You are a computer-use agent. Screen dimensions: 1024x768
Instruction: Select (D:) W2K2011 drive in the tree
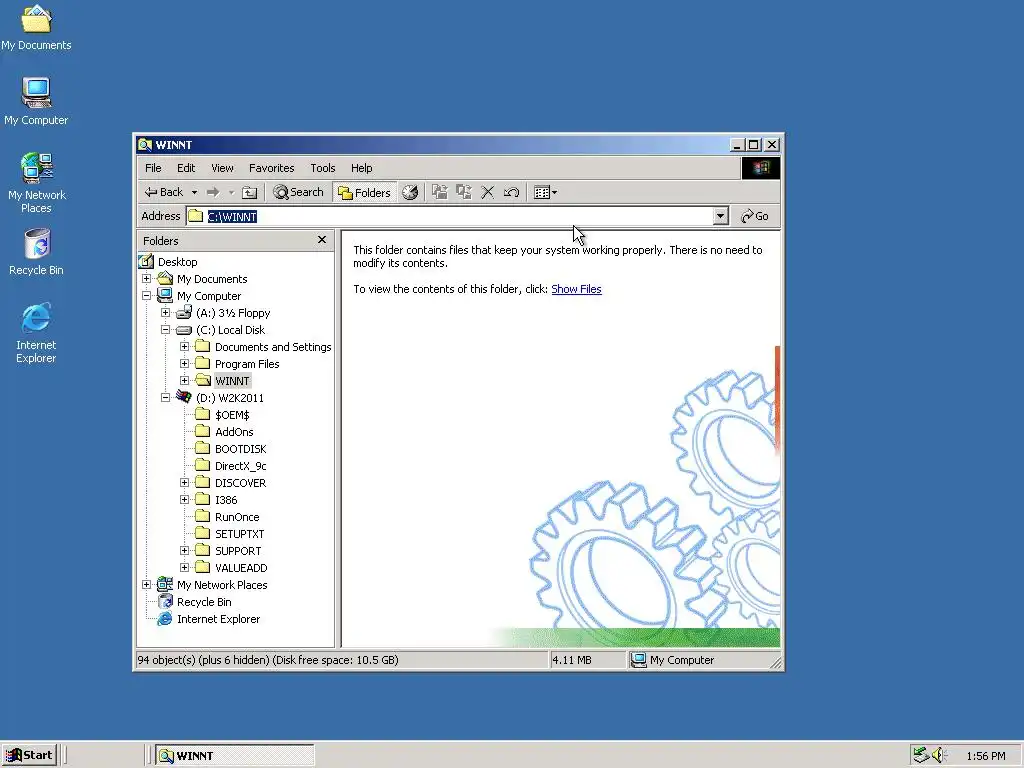[230, 398]
